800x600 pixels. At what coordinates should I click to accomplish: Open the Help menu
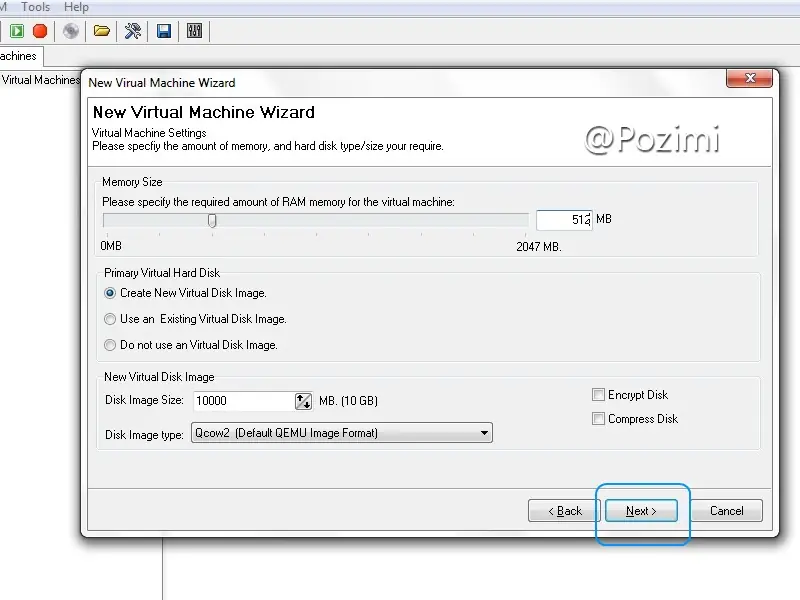[76, 7]
